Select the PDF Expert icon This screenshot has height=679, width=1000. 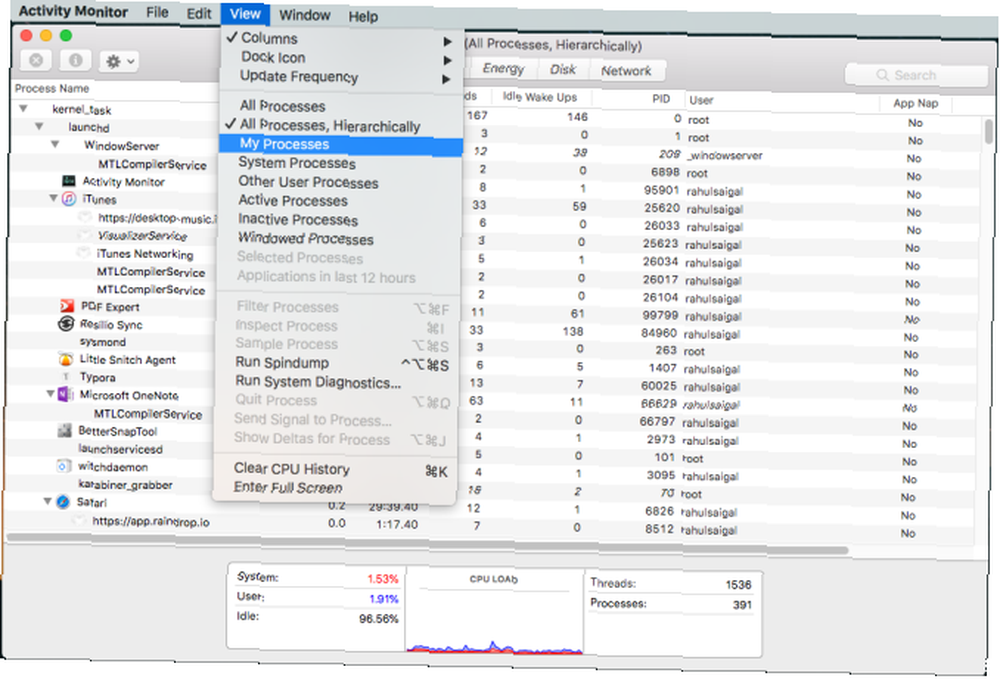click(67, 307)
